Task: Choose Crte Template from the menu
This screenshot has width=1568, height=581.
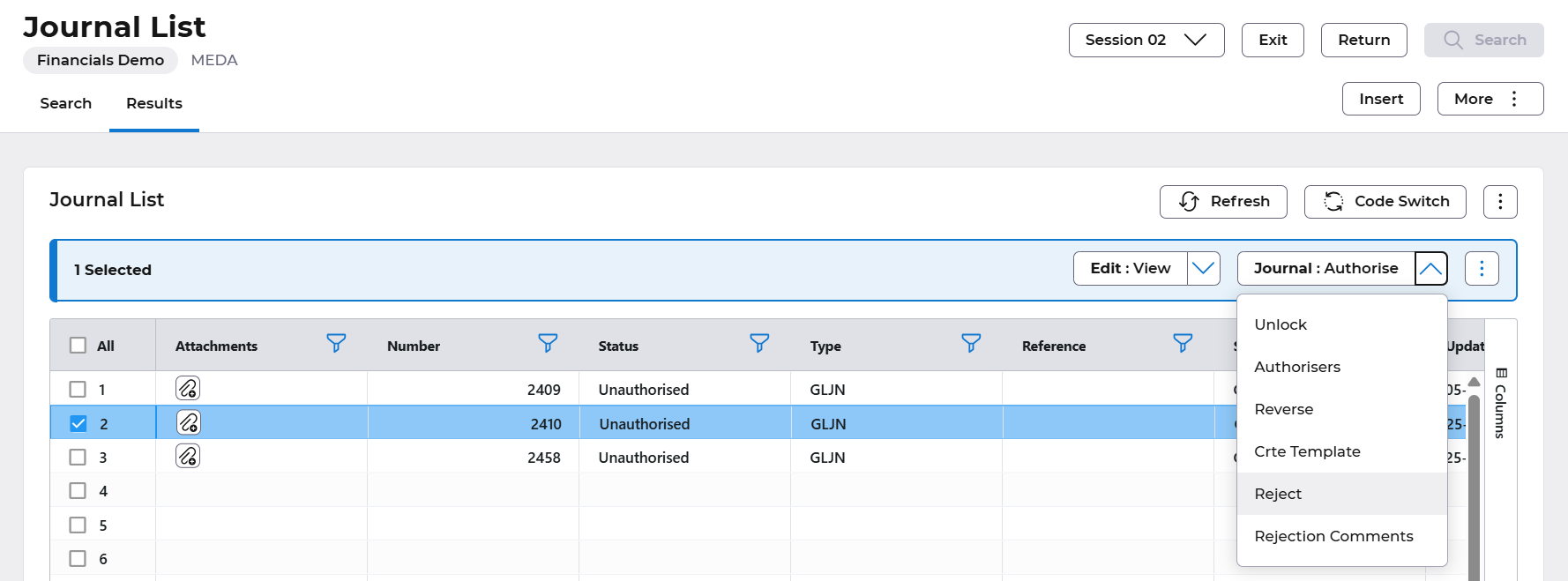Action: point(1341,451)
